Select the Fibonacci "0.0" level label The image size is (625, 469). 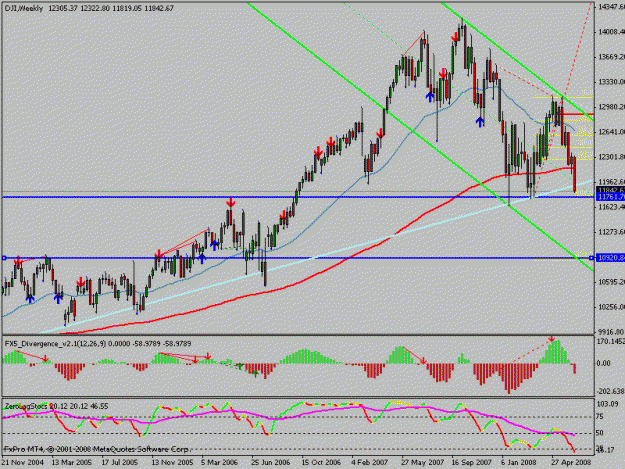(587, 92)
